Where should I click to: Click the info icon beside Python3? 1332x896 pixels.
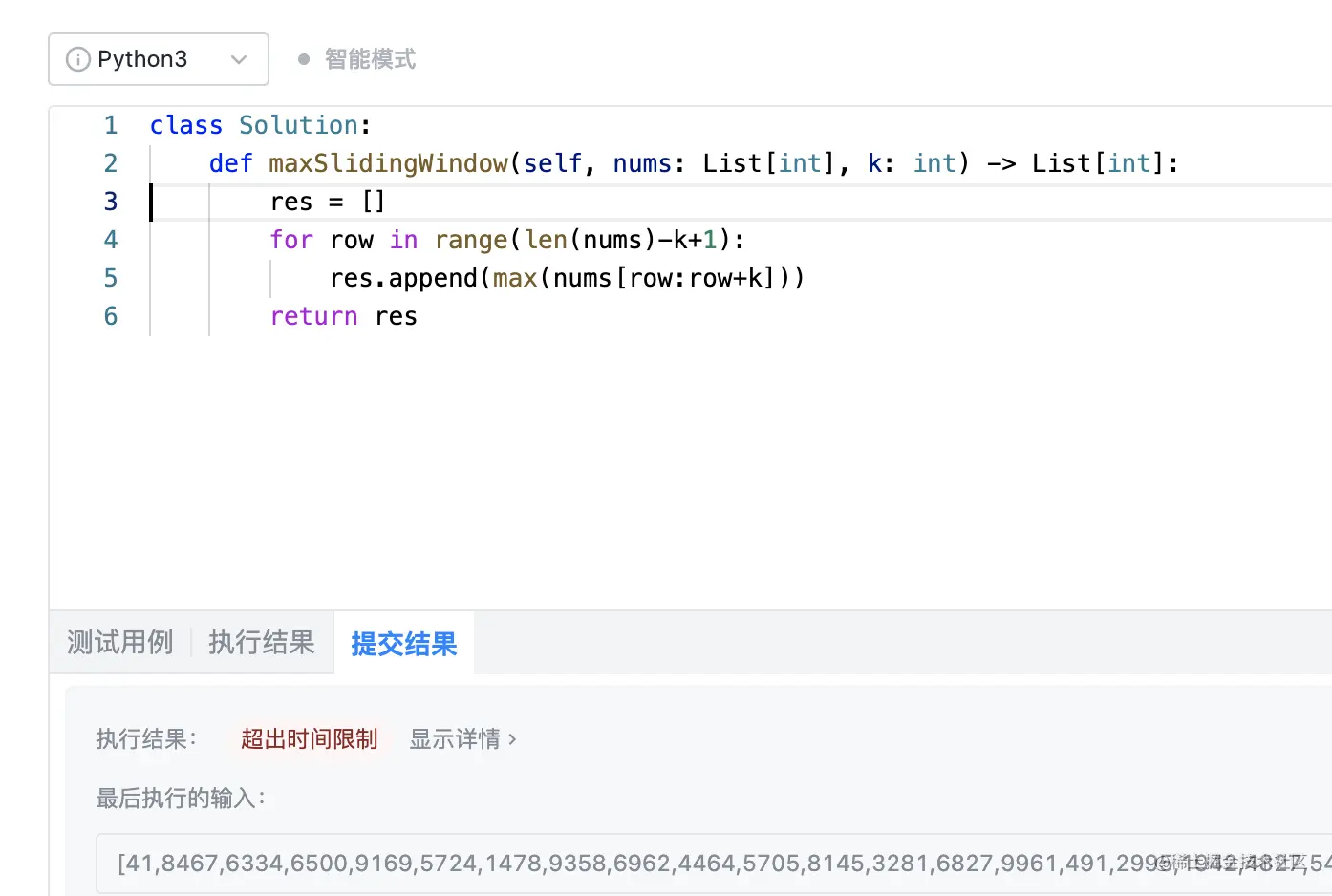77,59
